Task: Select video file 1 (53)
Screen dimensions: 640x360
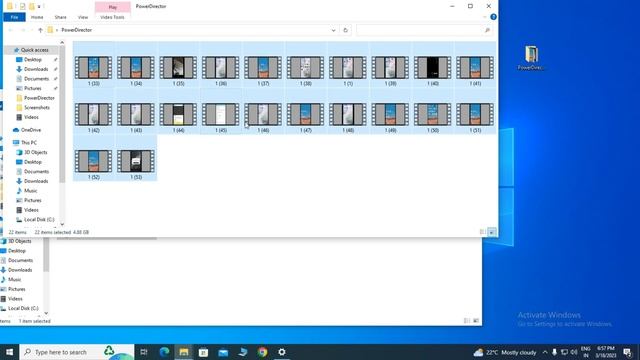Action: [x=136, y=161]
